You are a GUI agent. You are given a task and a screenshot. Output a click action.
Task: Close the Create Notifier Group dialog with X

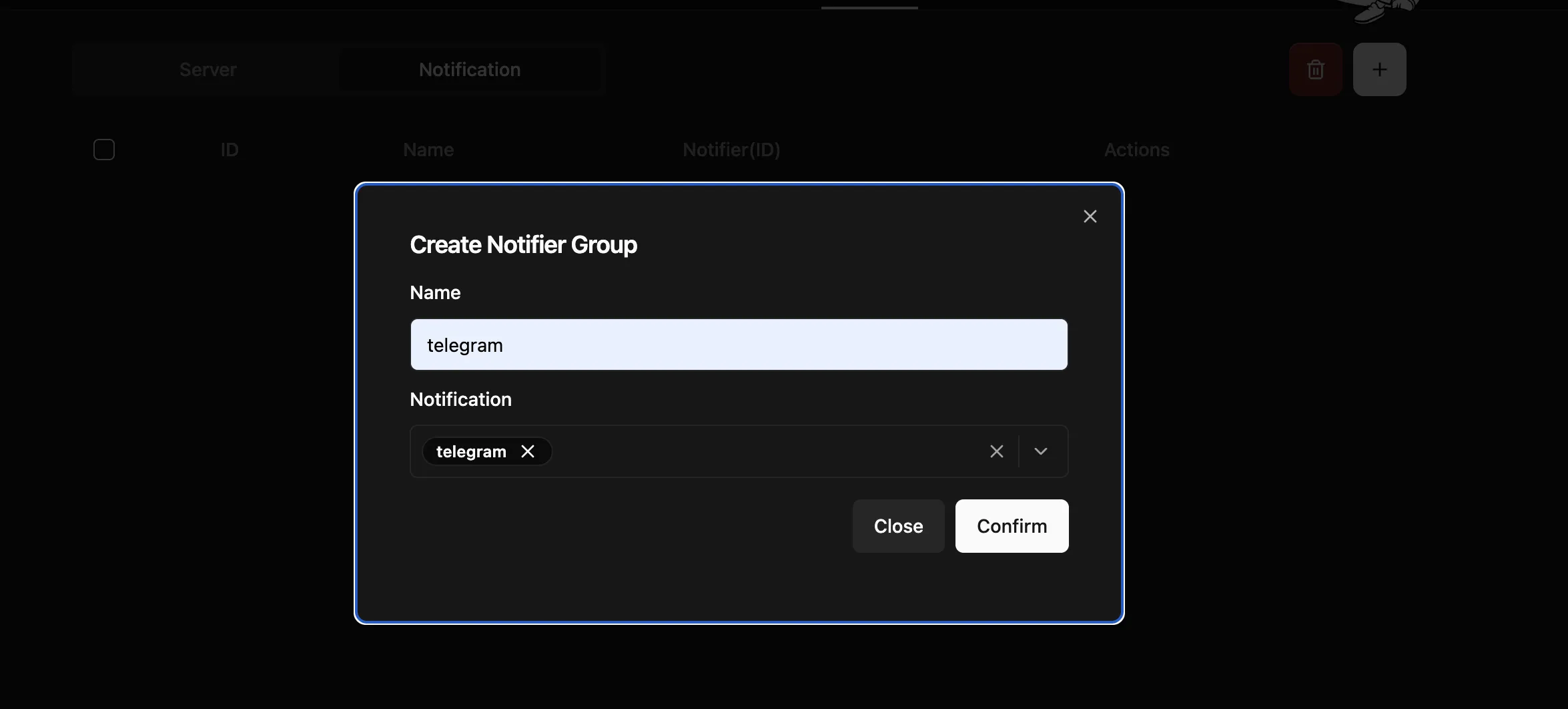[1090, 216]
